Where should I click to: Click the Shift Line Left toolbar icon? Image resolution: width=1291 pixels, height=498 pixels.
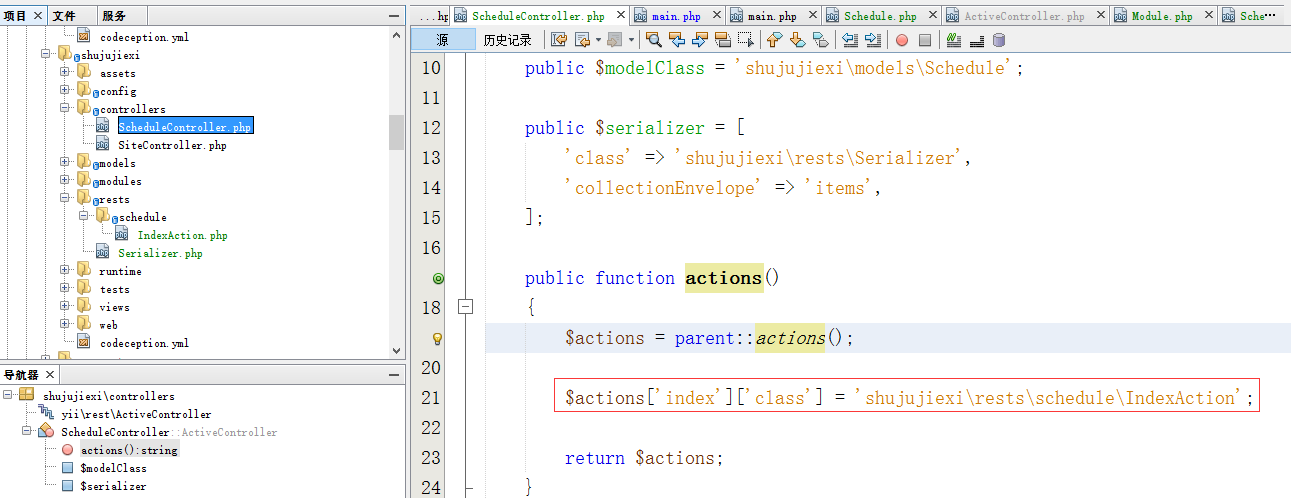pyautogui.click(x=850, y=40)
